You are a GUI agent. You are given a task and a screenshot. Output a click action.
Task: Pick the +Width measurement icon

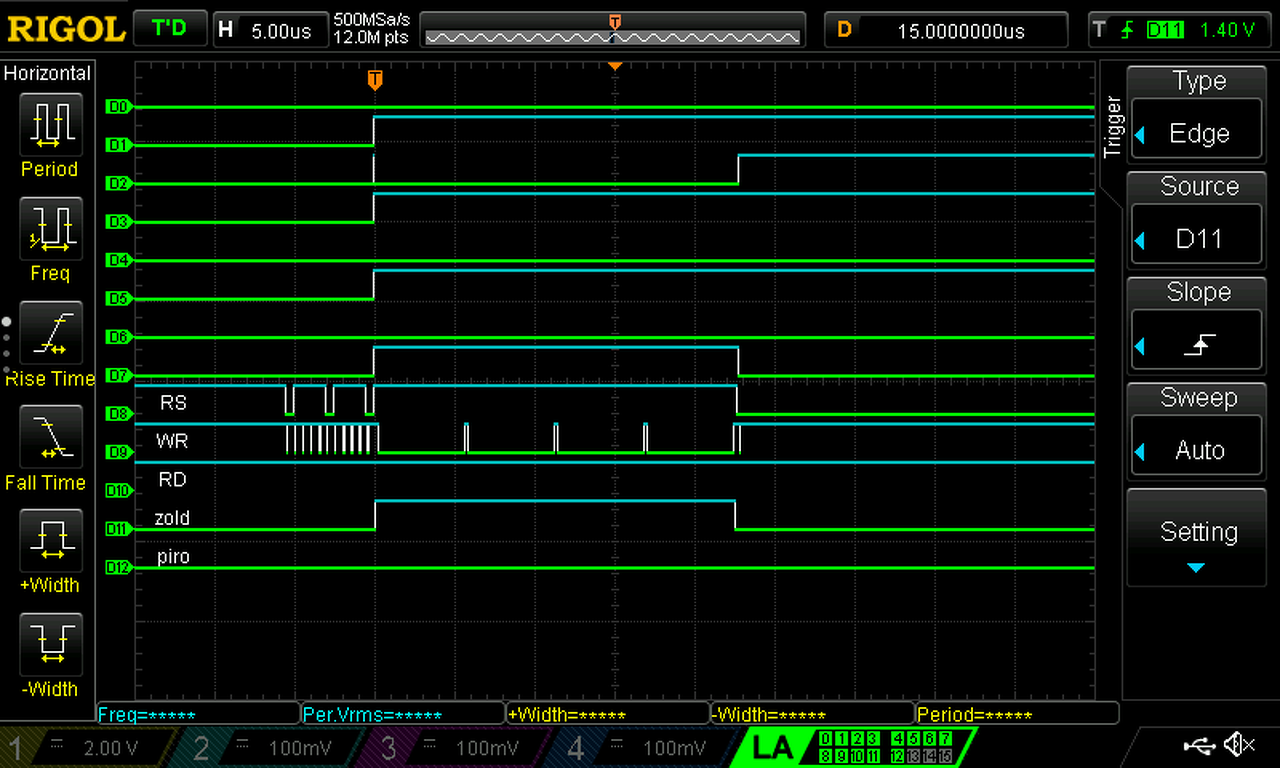tap(49, 541)
